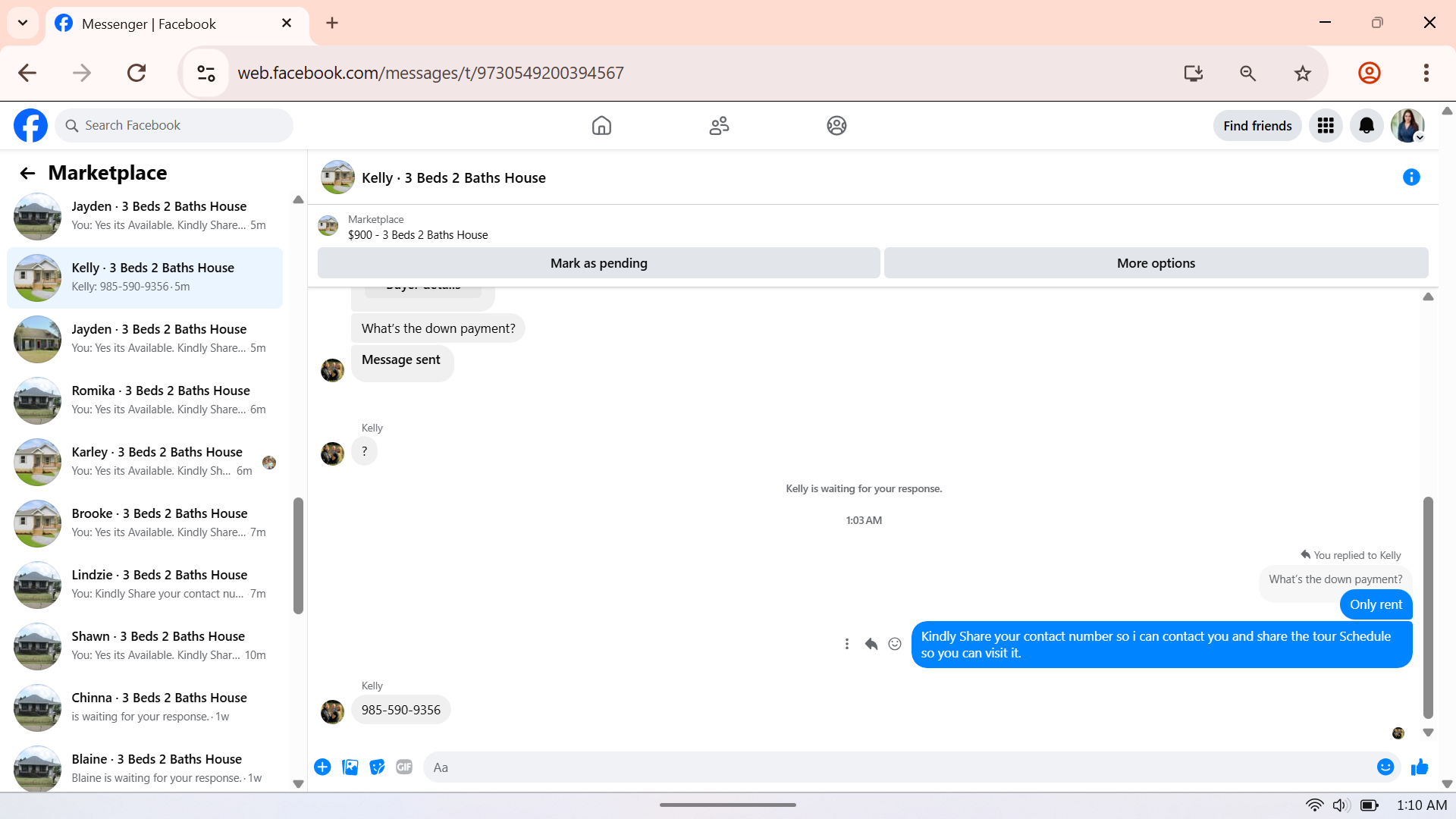
Task: Open the Brooke 3 Beds 2 Baths conversation
Action: click(x=145, y=523)
